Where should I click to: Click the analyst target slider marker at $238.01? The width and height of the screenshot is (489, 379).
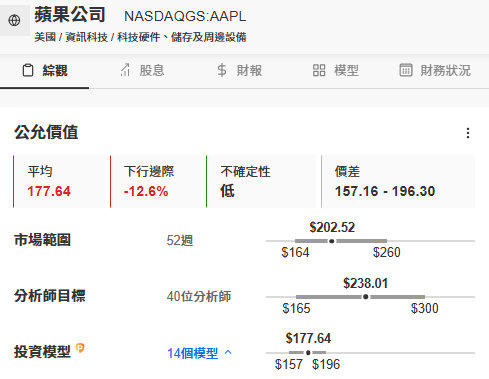[x=366, y=297]
